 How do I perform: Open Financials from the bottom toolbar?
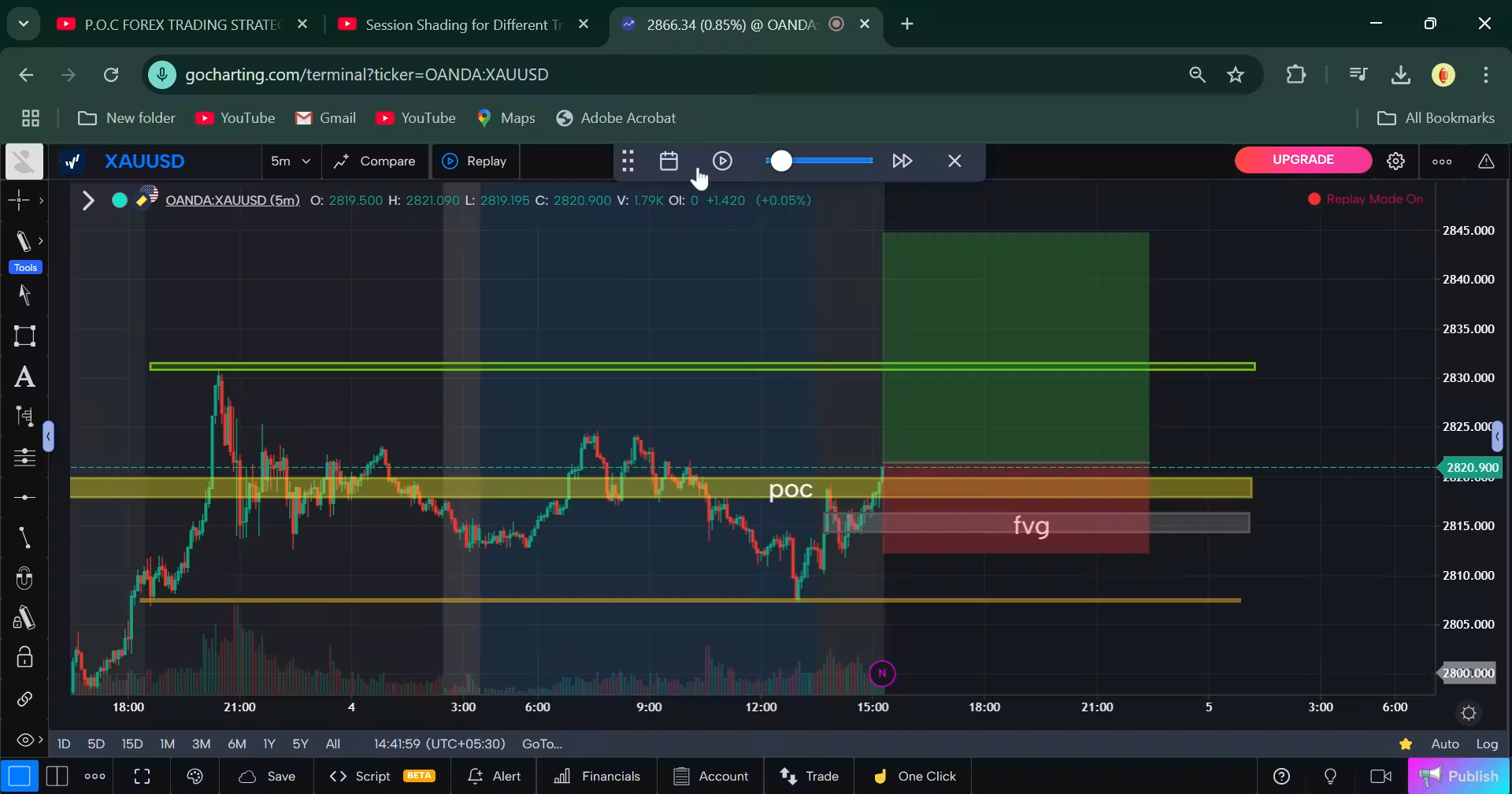[x=597, y=776]
